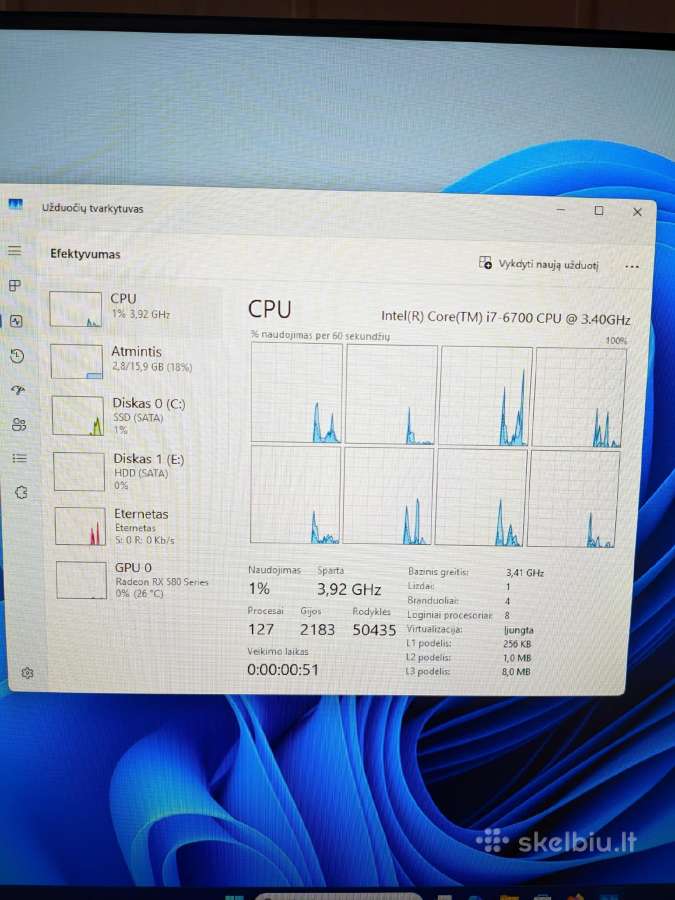This screenshot has height=900, width=675.
Task: Click the Atmintis mini graph thumbnail
Action: tap(76, 362)
